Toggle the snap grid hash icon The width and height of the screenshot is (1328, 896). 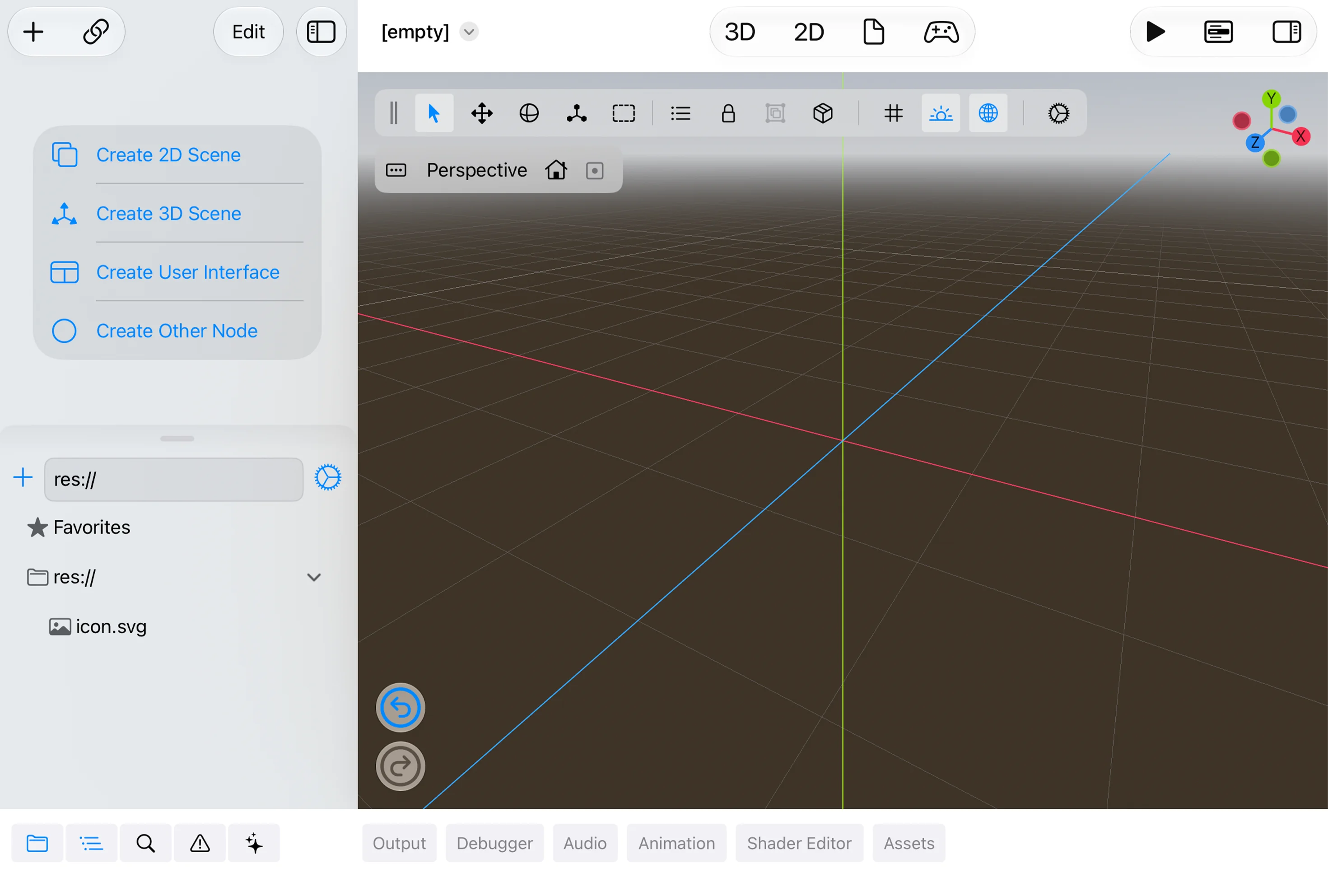coord(893,113)
